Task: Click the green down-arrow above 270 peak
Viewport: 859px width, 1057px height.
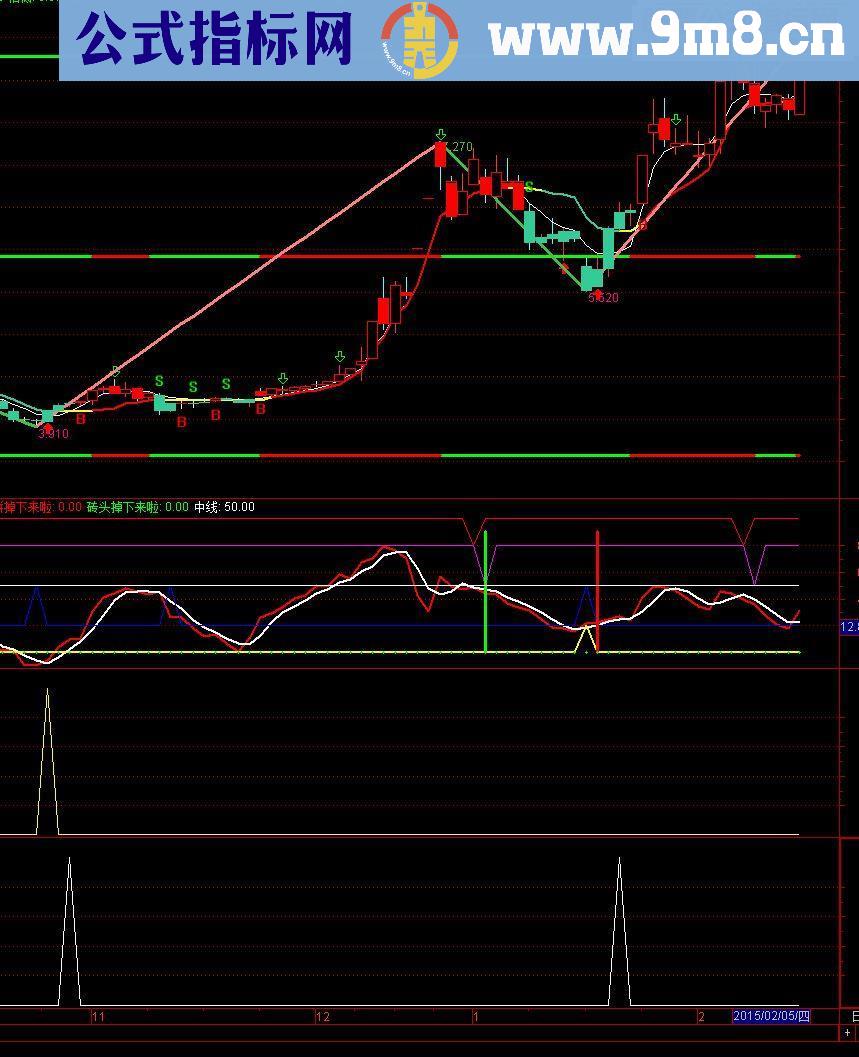Action: 441,134
